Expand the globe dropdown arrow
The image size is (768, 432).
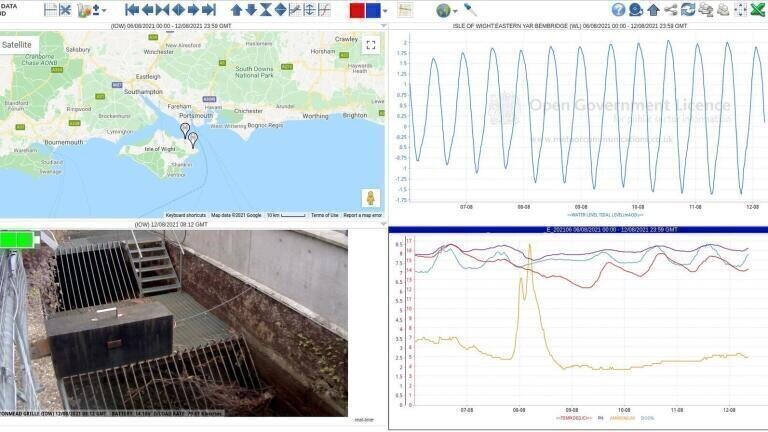pos(455,11)
